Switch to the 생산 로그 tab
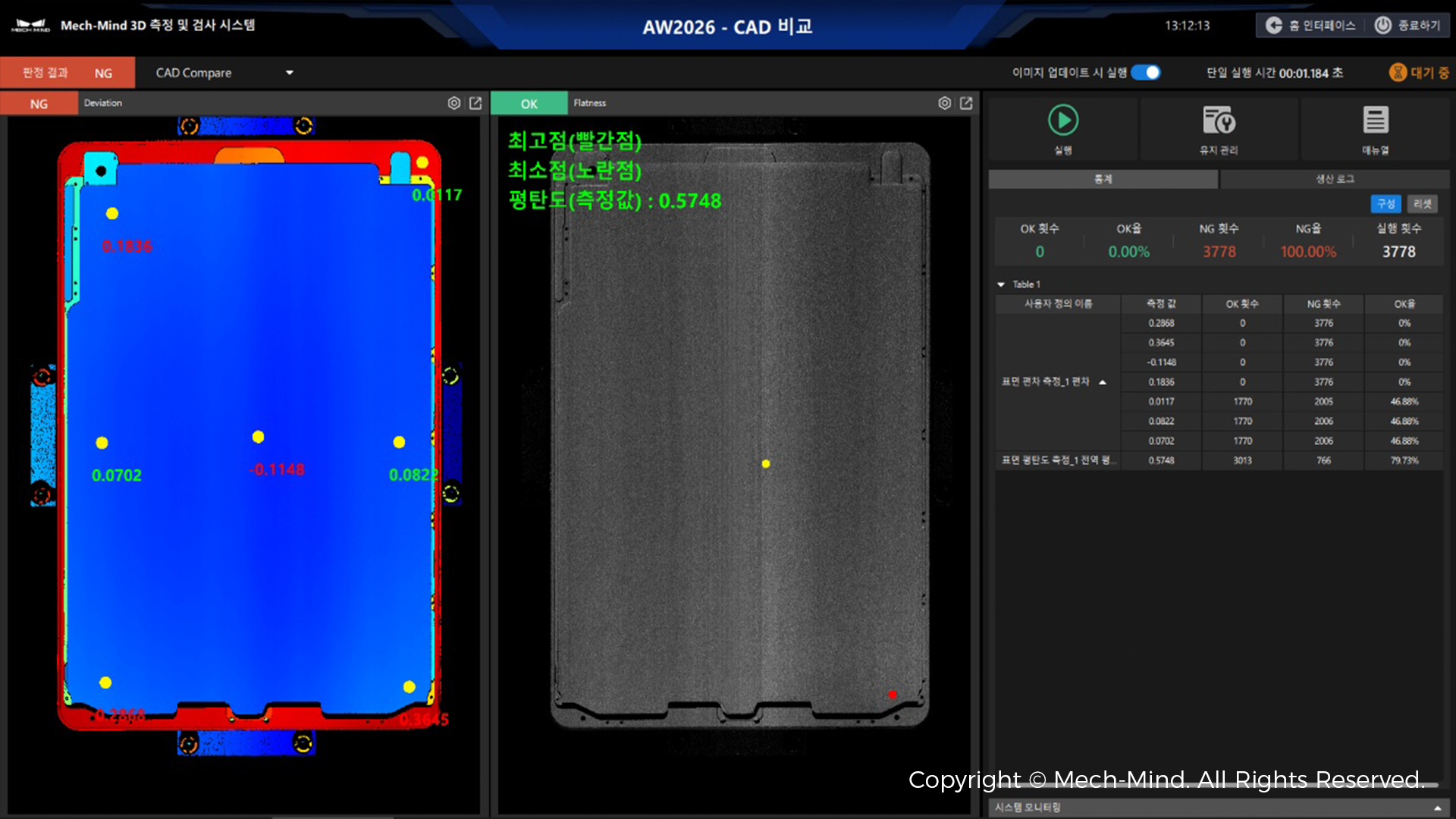Viewport: 1456px width, 819px height. click(1335, 179)
